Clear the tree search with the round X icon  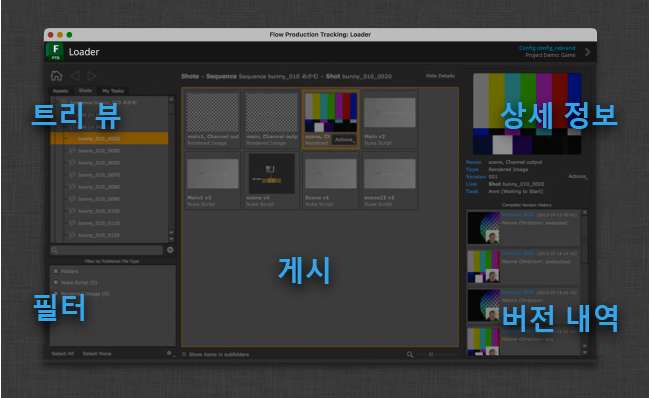click(170, 250)
